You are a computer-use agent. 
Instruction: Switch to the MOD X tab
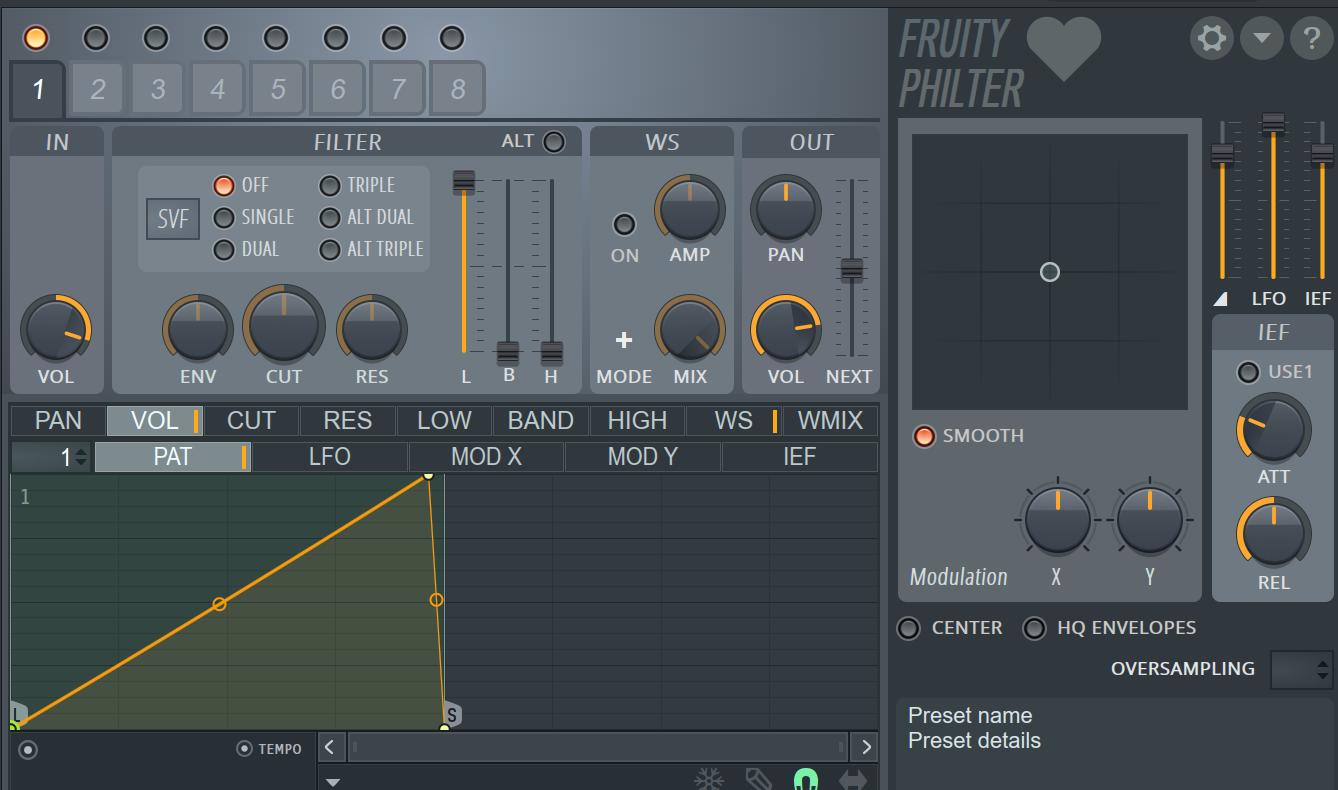[x=487, y=457]
